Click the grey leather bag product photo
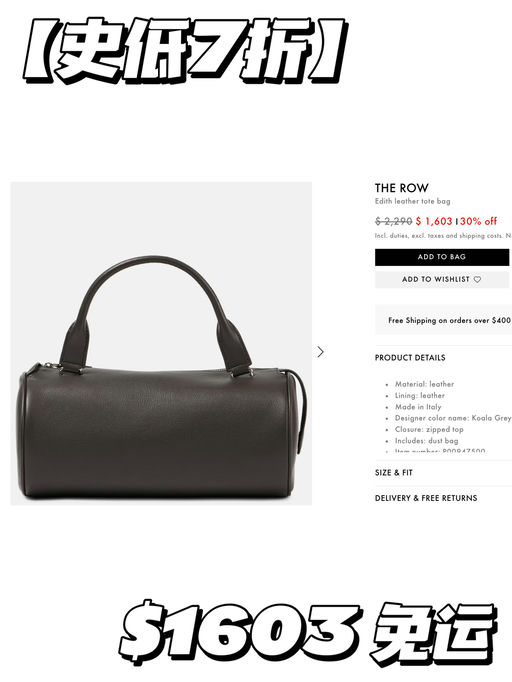Image resolution: width=512 pixels, height=682 pixels. (161, 344)
